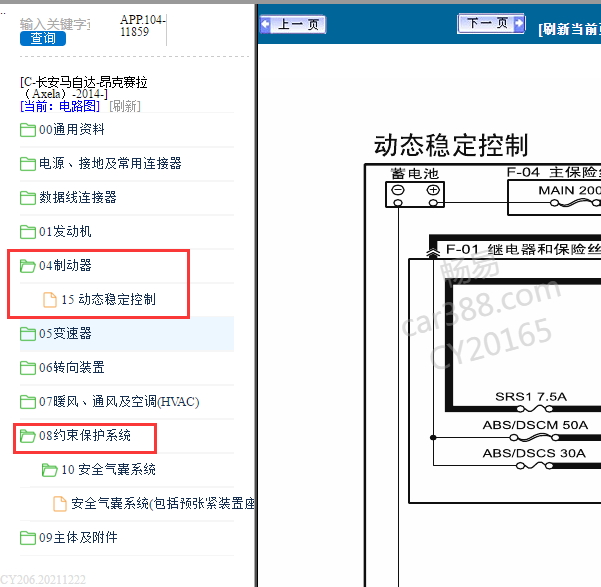Click the APP.104-11859 text
The image size is (601, 587).
coord(143,26)
